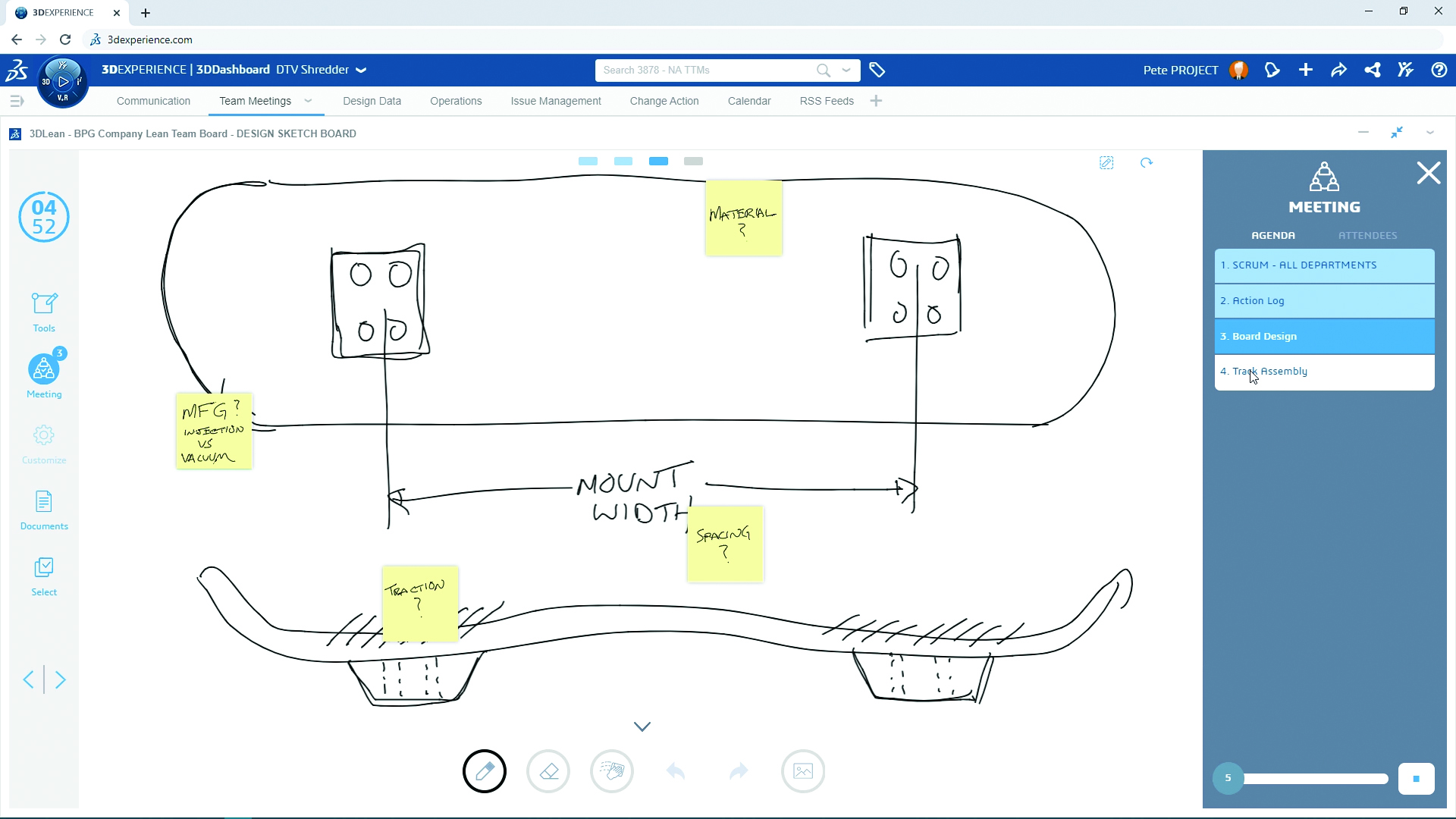The width and height of the screenshot is (1456, 819).
Task: Select the Drawing/Pen tool
Action: 484,770
